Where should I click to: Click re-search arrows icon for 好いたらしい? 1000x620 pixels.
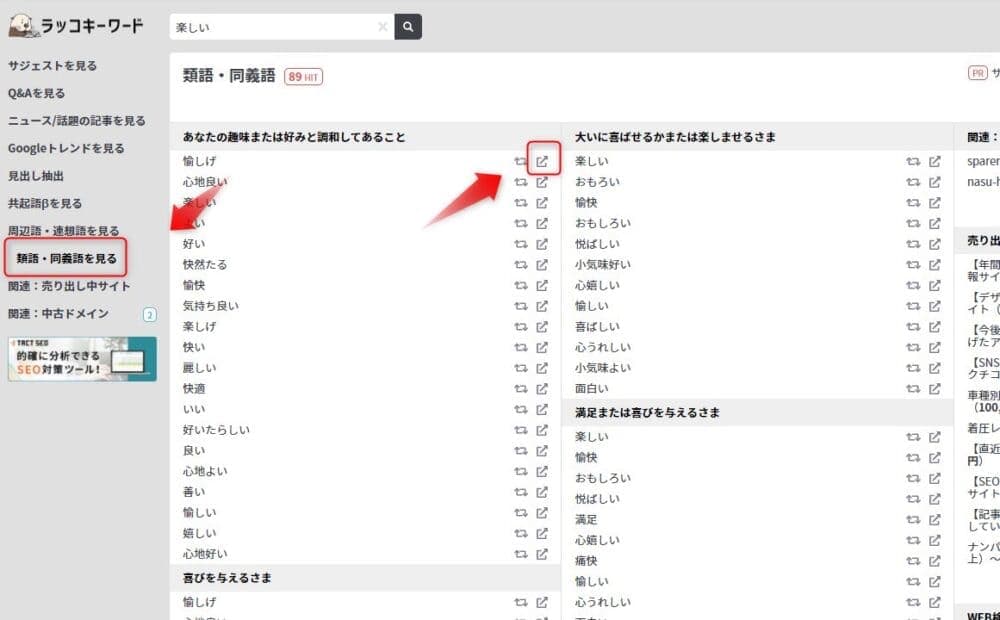521,430
